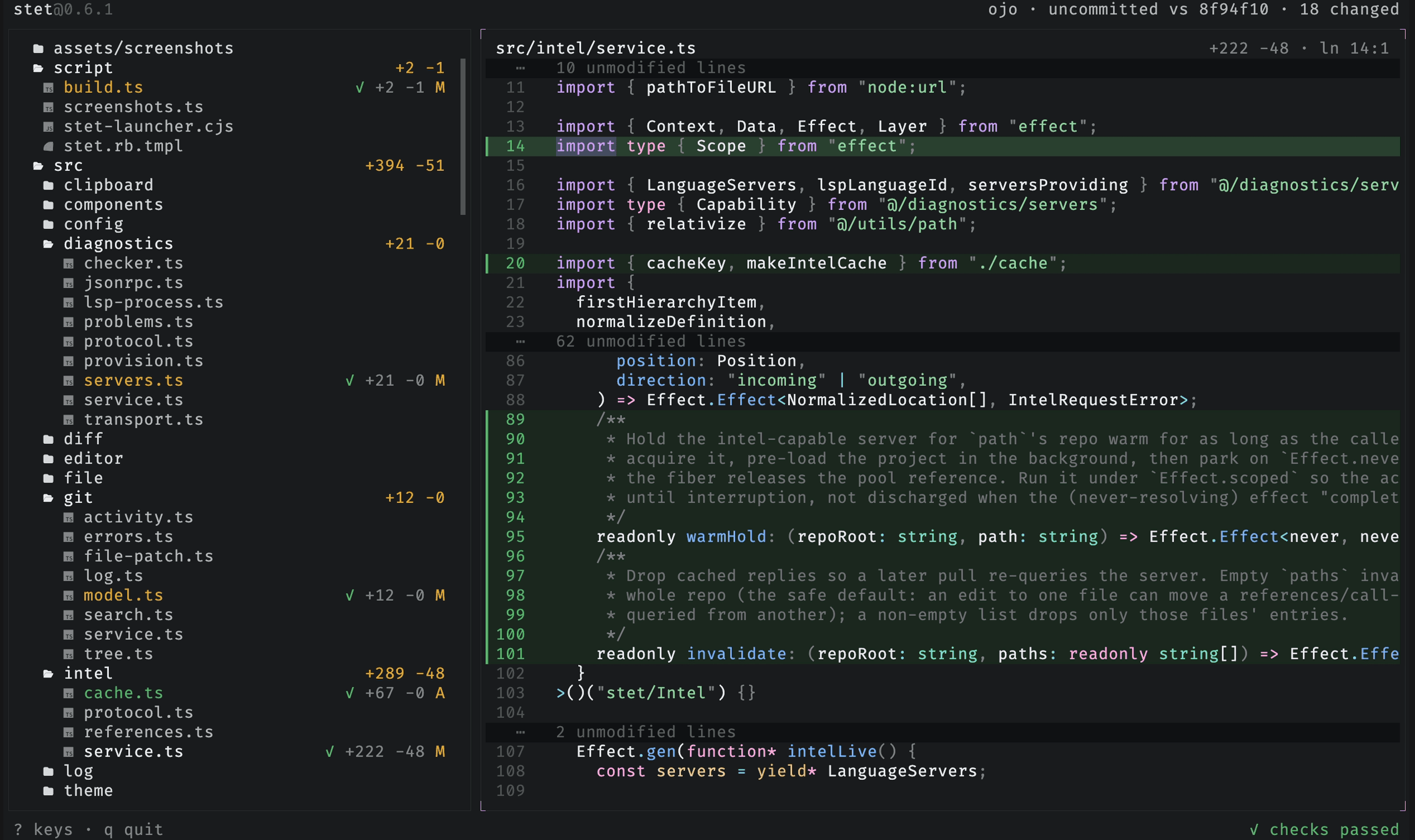Toggle reviewed checkmark on cache.ts
This screenshot has height=840, width=1415.
tap(350, 694)
